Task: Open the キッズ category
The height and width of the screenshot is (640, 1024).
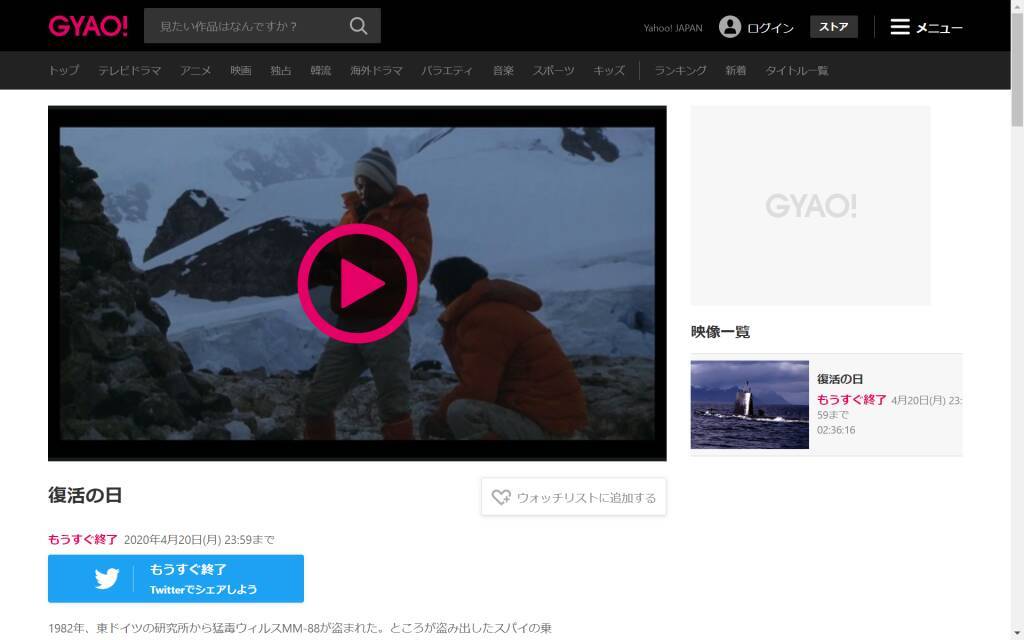Action: coord(609,71)
